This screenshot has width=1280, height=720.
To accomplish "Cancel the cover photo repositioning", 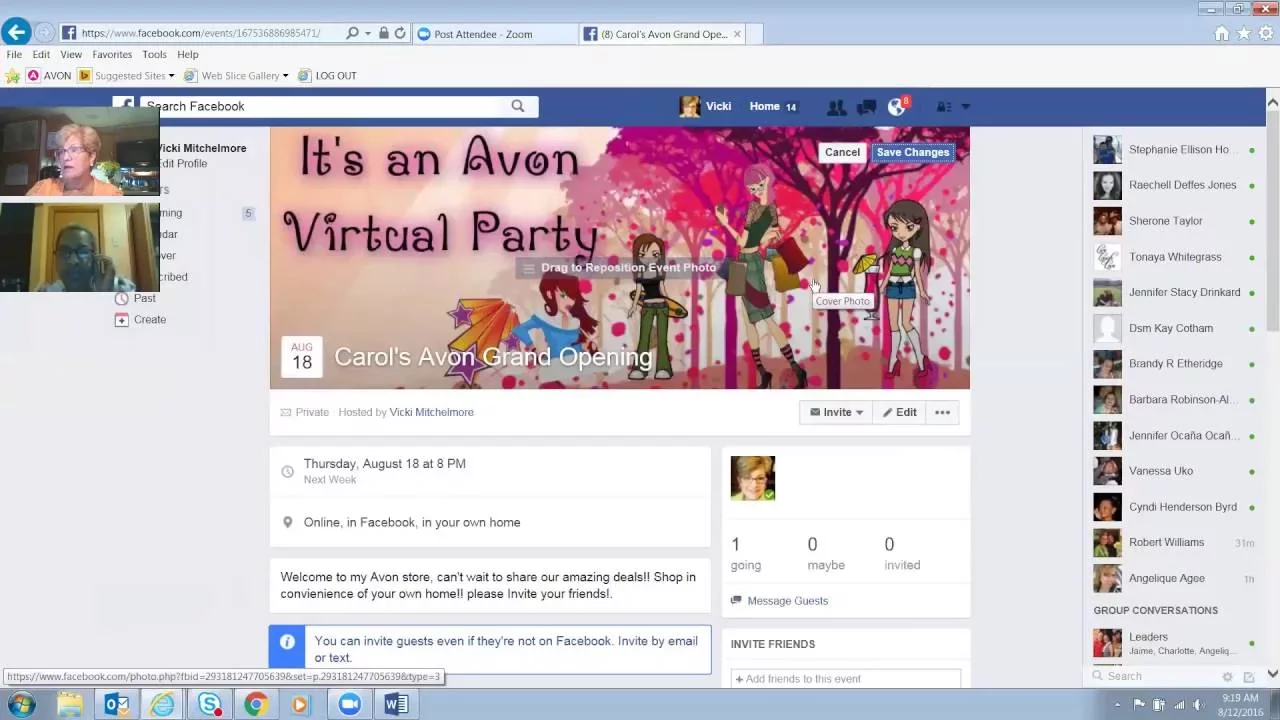I will click(x=842, y=152).
